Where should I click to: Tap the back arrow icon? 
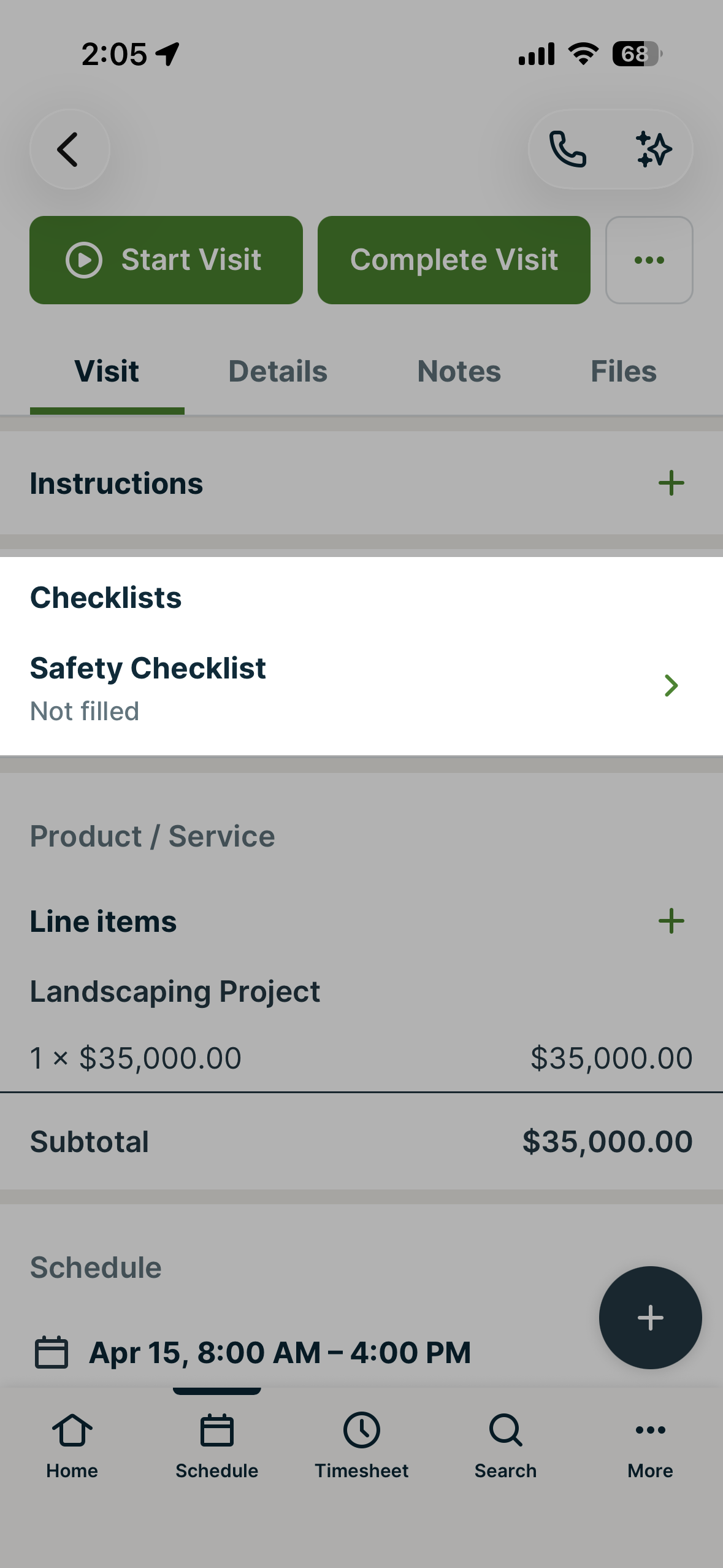pos(69,149)
